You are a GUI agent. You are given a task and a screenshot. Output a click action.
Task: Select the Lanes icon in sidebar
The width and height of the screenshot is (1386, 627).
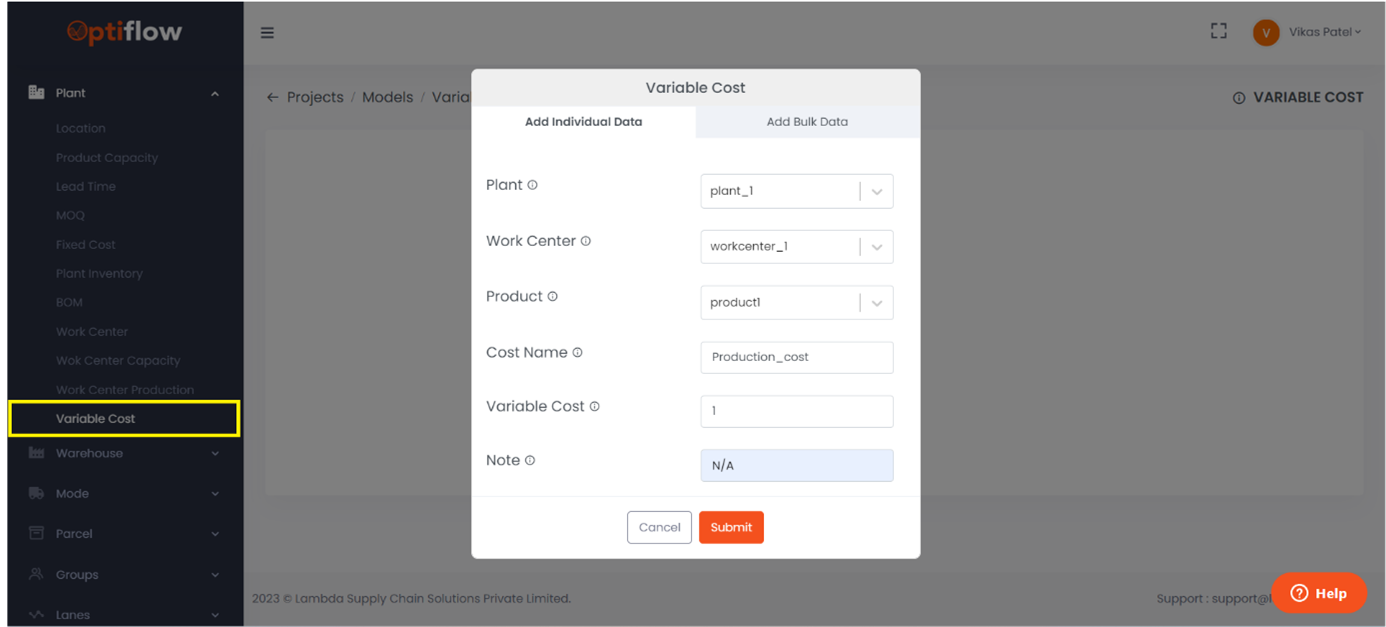tap(35, 612)
